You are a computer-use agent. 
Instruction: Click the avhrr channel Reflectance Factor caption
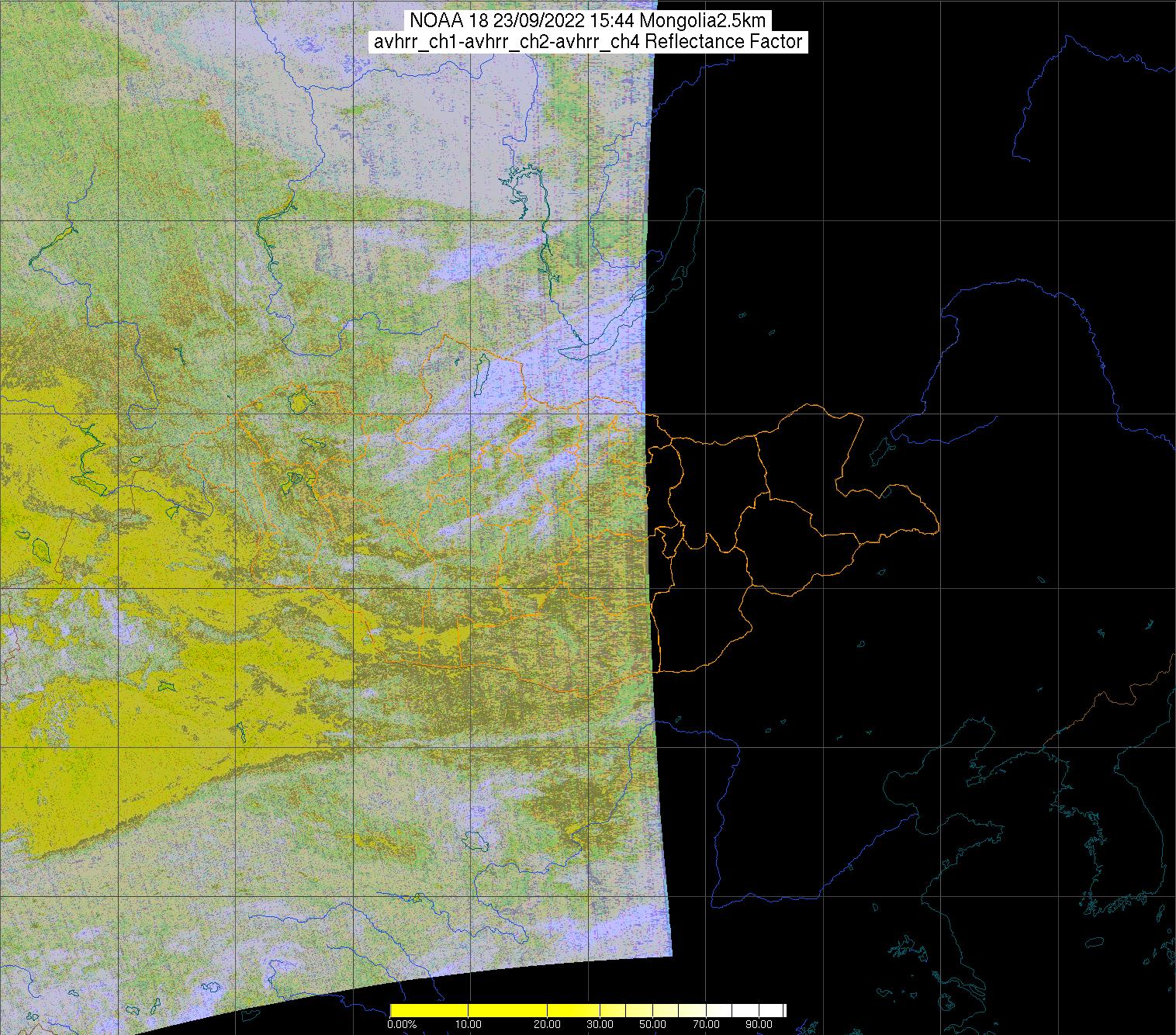point(587,42)
